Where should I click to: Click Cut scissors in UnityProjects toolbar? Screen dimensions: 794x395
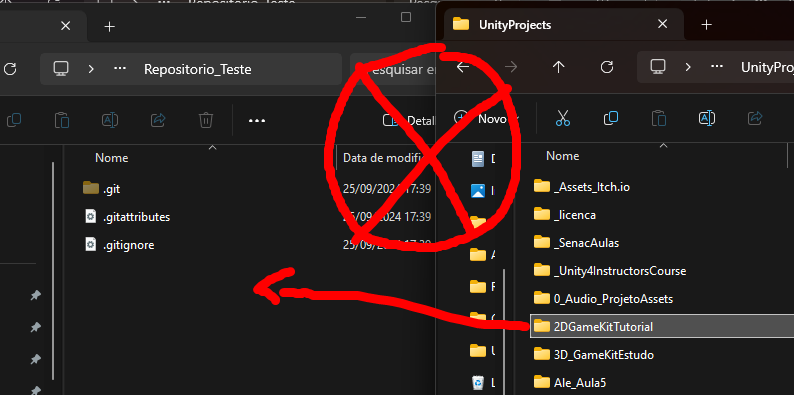[x=563, y=118]
